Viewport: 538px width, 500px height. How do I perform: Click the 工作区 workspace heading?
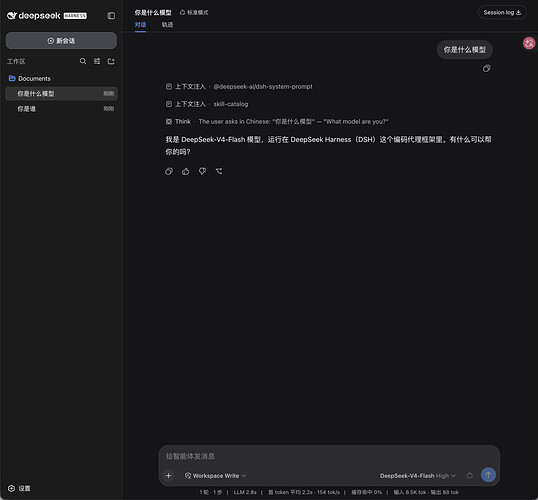(16, 61)
